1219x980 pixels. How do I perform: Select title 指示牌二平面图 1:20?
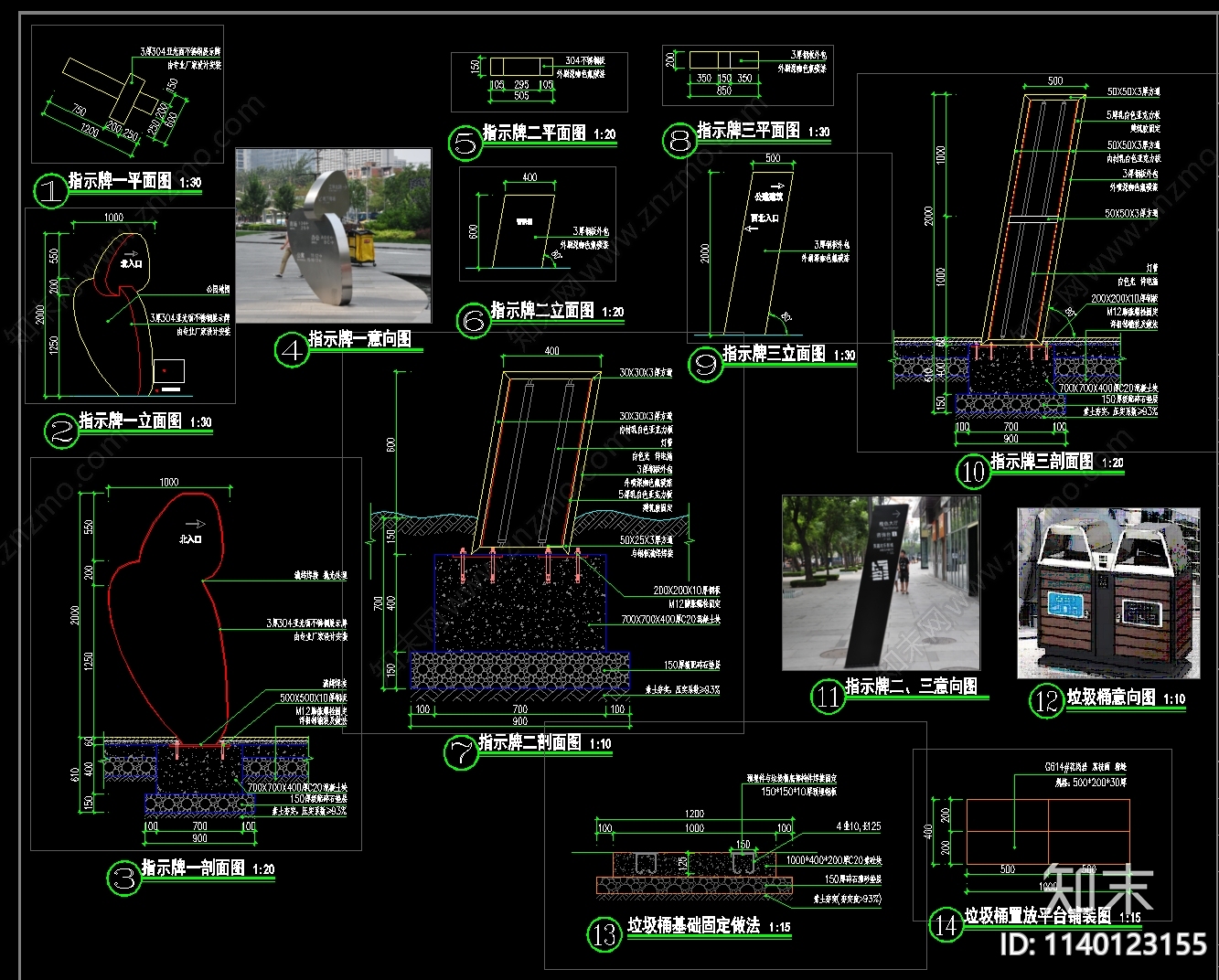[550, 133]
